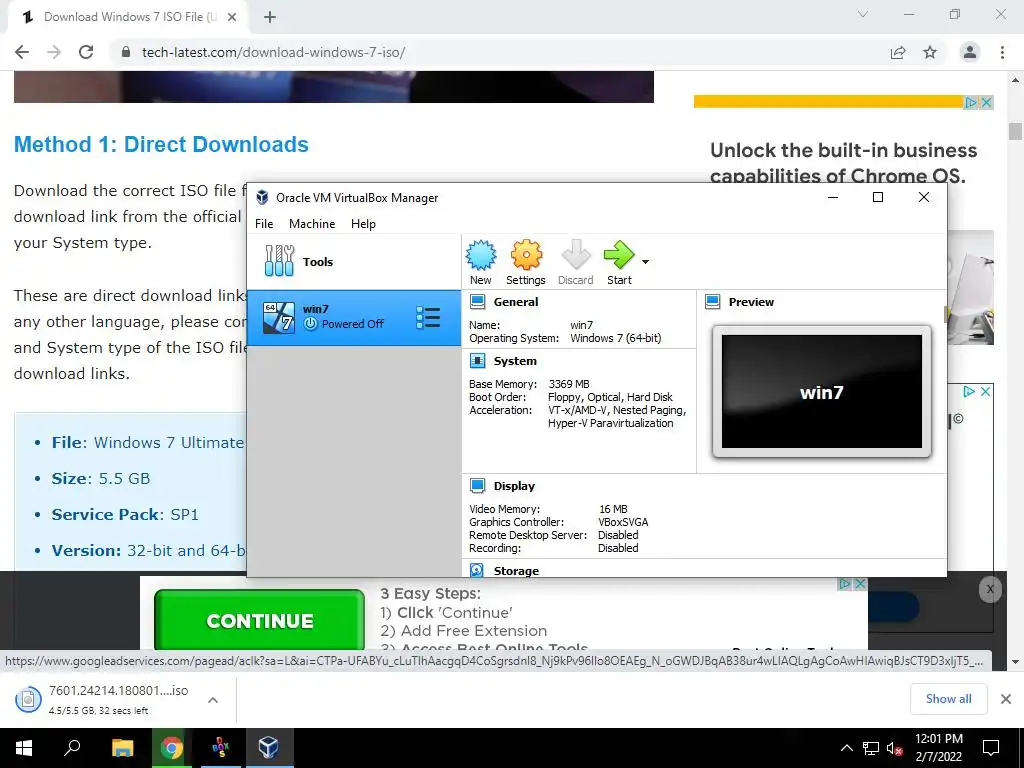1024x768 pixels.
Task: Click the Chrome address bar URL
Action: click(273, 52)
